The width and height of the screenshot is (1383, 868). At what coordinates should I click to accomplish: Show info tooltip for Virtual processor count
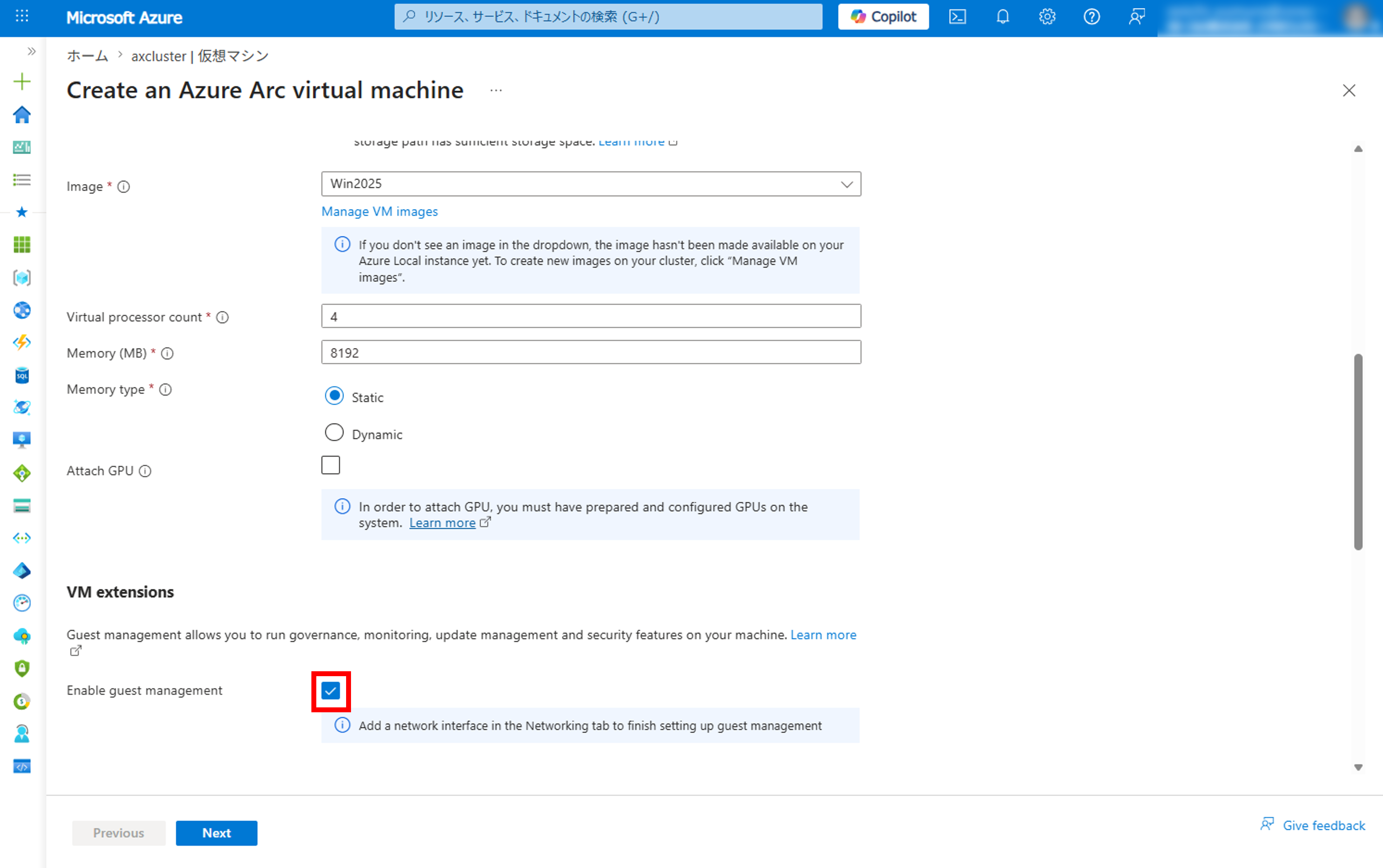pyautogui.click(x=222, y=317)
